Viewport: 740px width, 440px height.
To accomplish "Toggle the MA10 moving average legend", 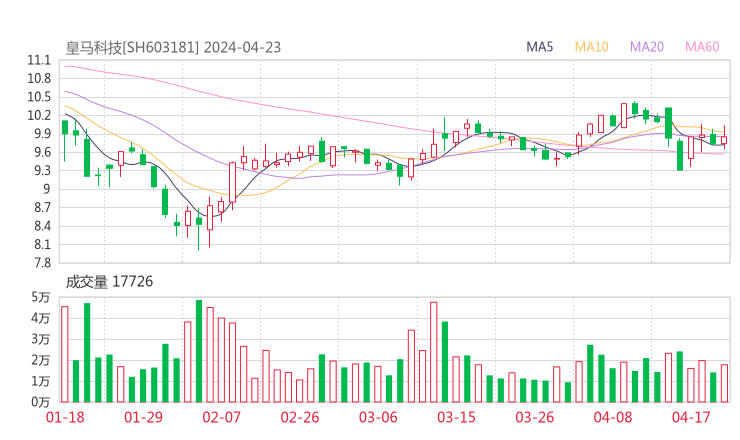I will [x=592, y=47].
